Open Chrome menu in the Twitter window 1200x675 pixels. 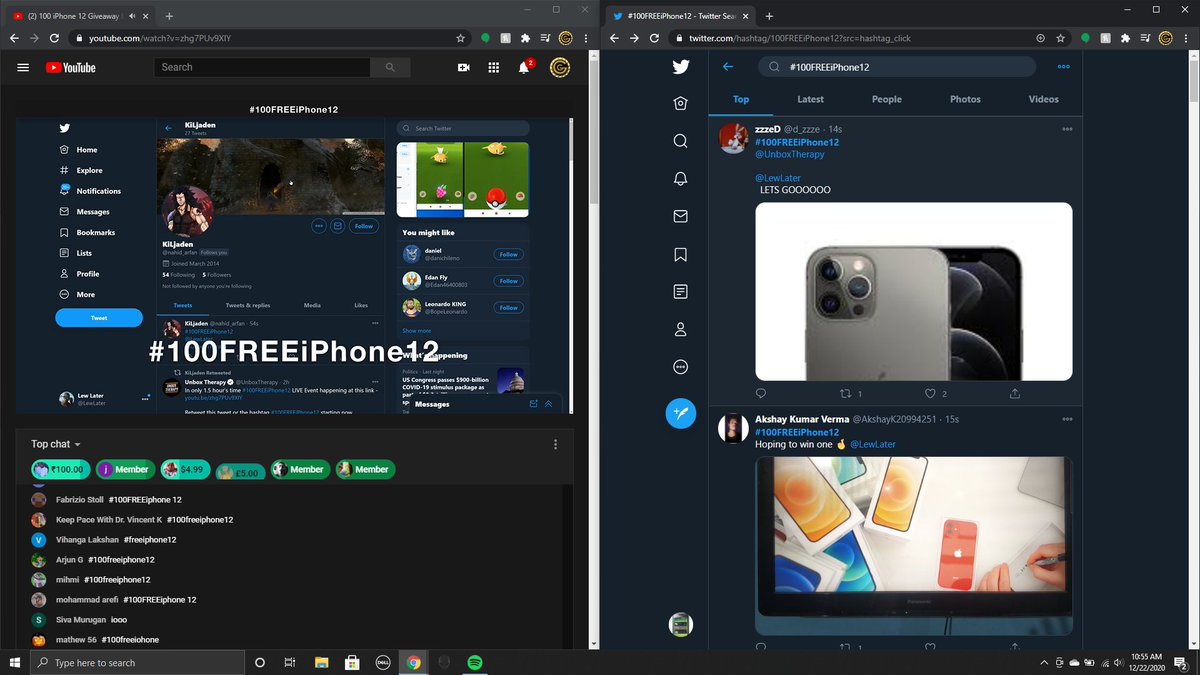(x=1186, y=38)
